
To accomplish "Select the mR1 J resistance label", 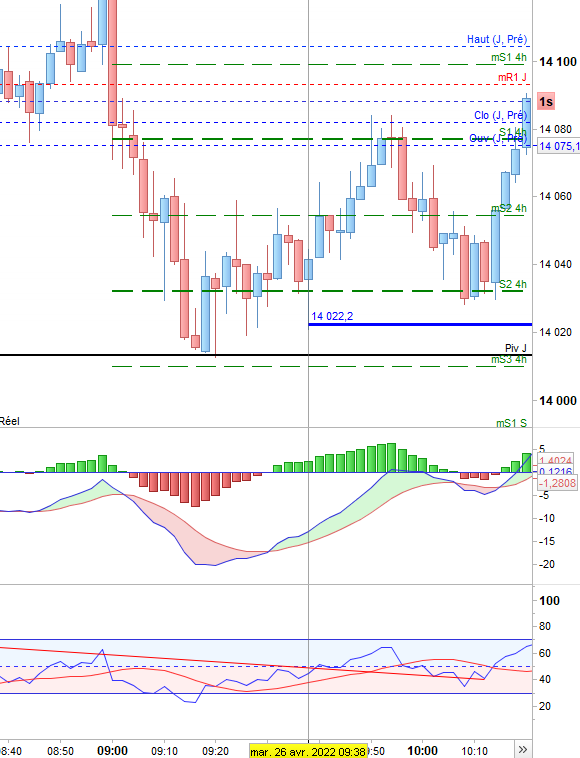I will point(512,77).
